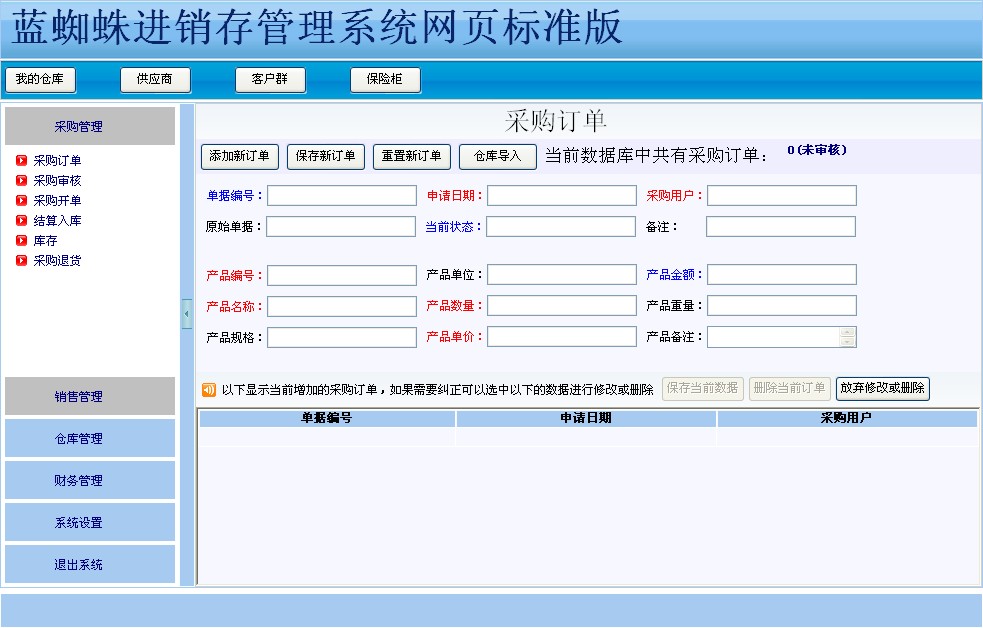Image resolution: width=983 pixels, height=628 pixels.
Task: Expand the 财务管理 menu section
Action: pos(90,480)
